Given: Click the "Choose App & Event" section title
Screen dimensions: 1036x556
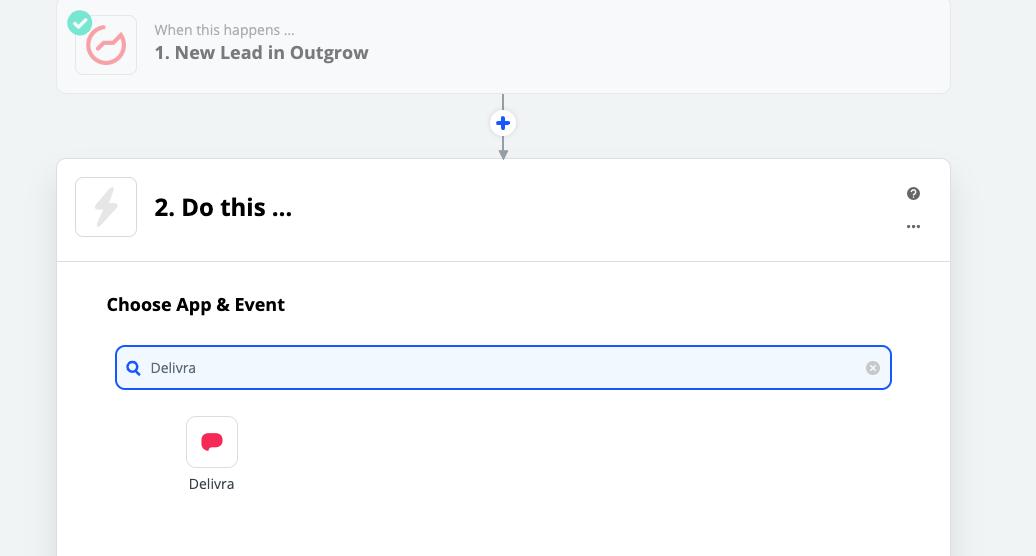Looking at the screenshot, I should click(196, 305).
